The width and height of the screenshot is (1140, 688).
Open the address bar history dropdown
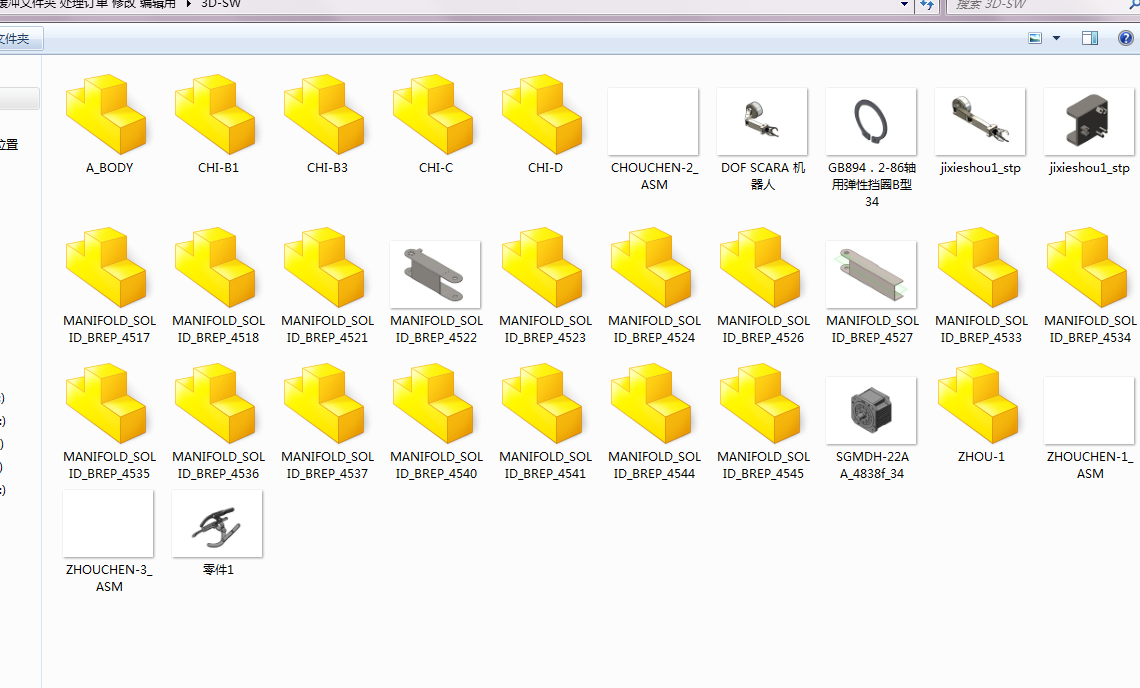(x=904, y=5)
